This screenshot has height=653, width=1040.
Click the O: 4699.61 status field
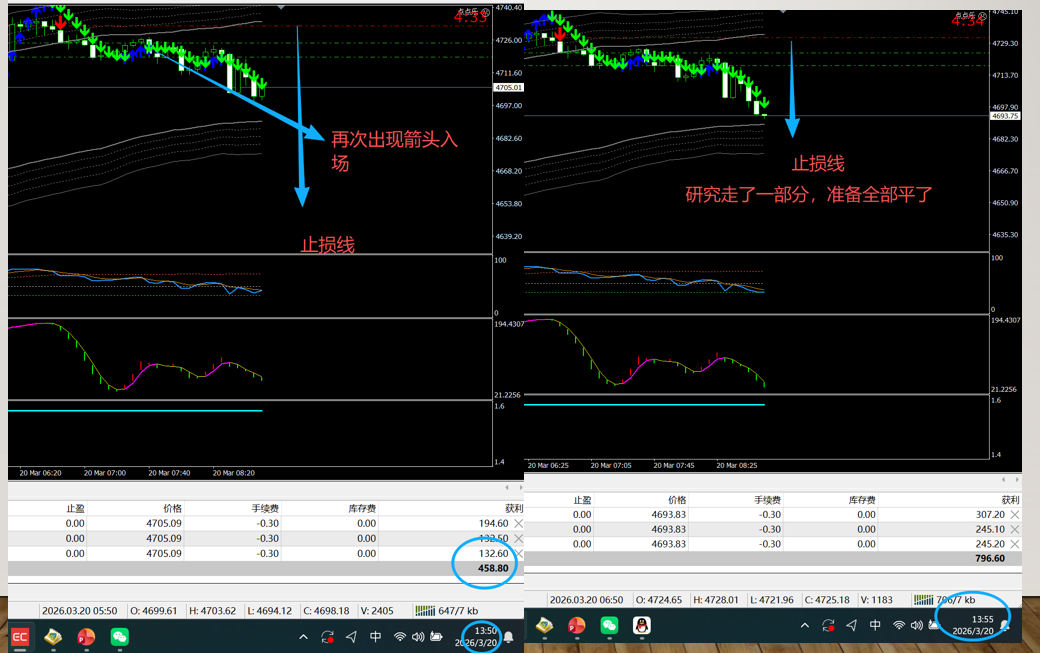point(153,611)
